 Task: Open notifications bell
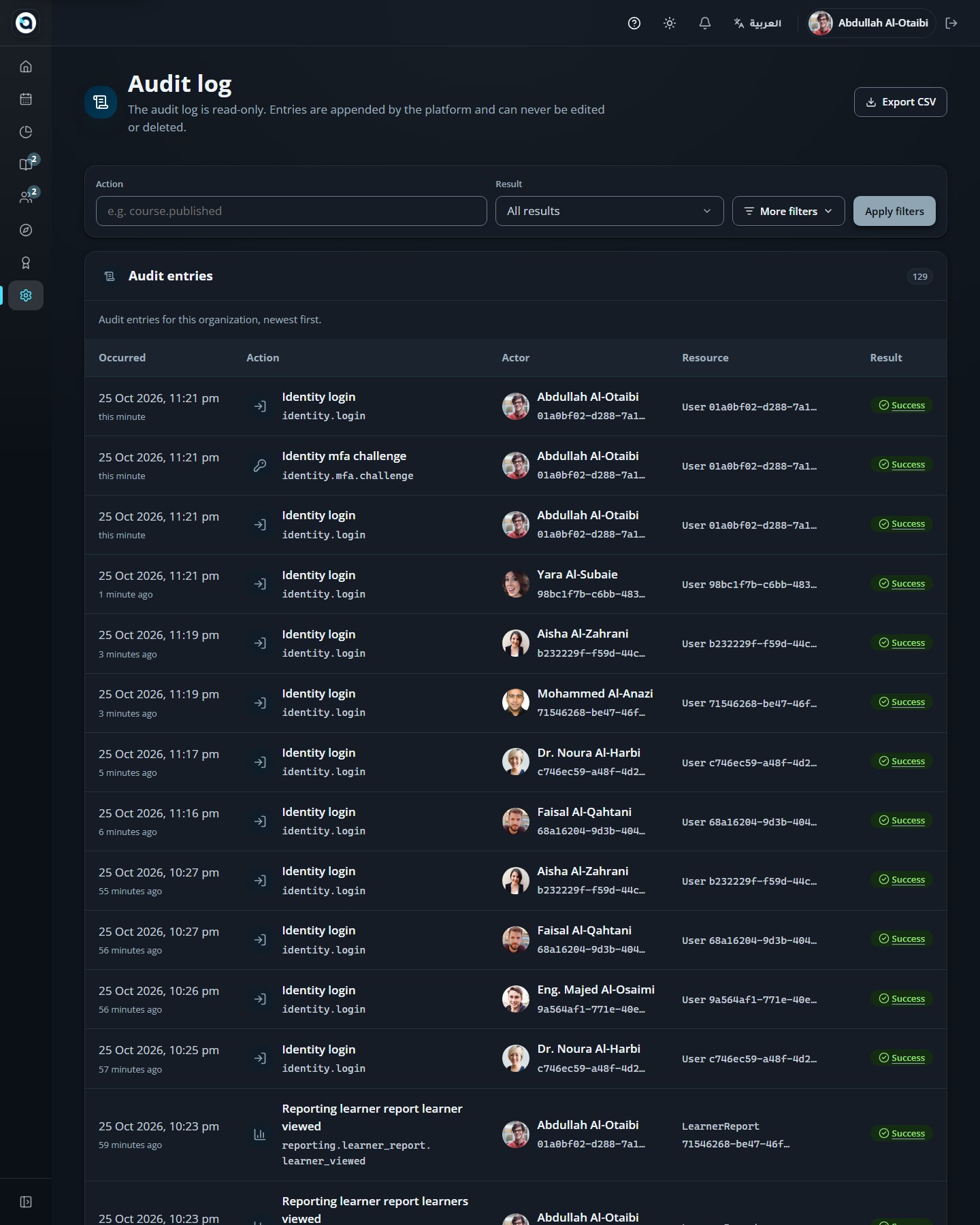(705, 23)
